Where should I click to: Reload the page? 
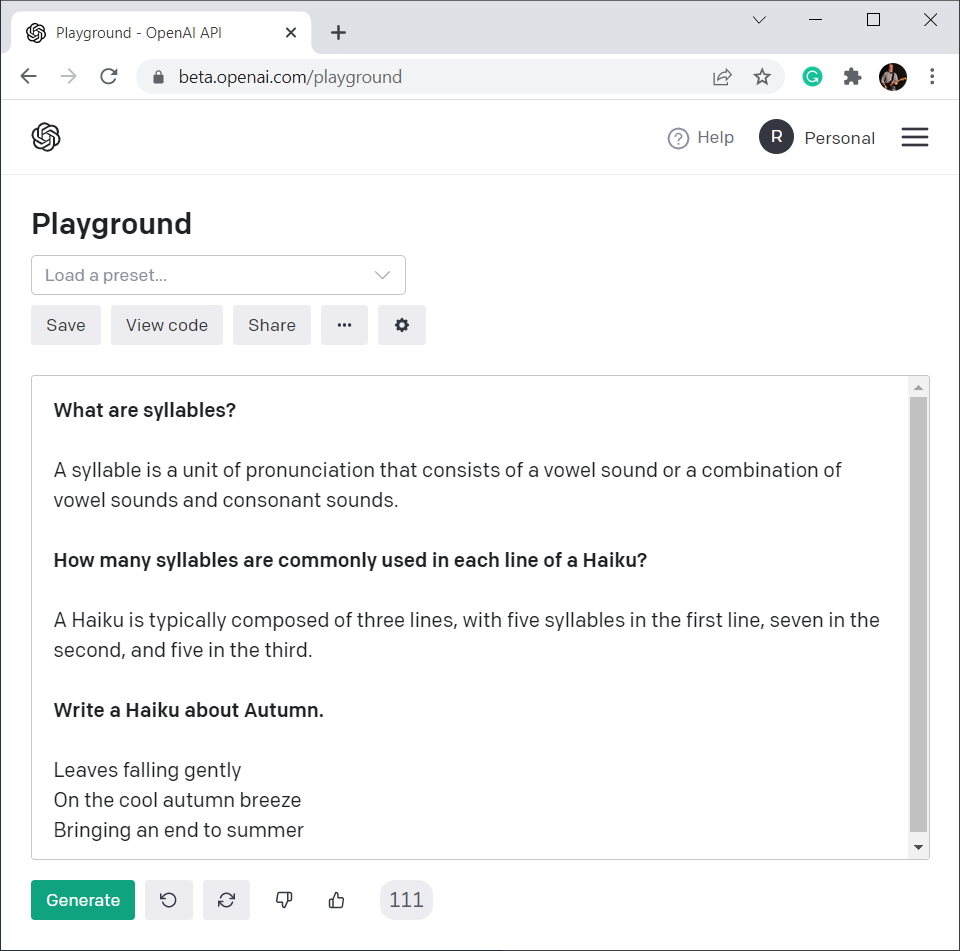click(108, 77)
